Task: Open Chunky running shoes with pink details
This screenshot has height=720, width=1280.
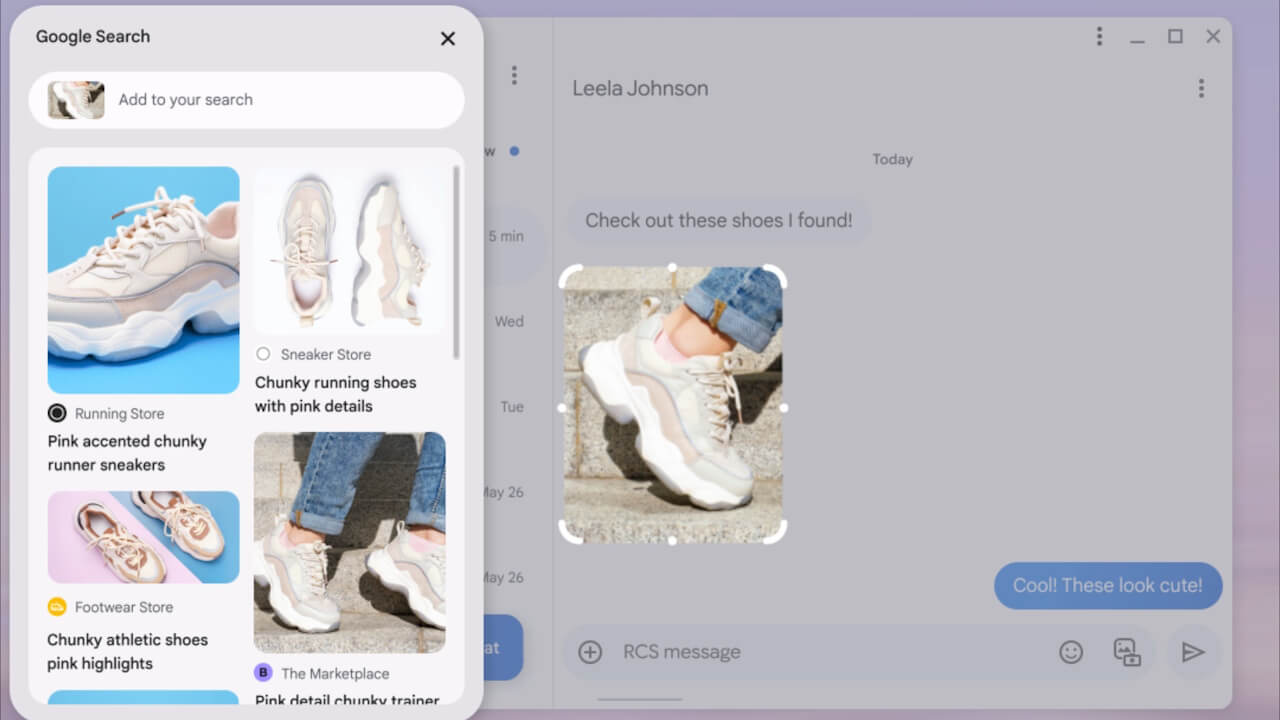Action: (335, 394)
